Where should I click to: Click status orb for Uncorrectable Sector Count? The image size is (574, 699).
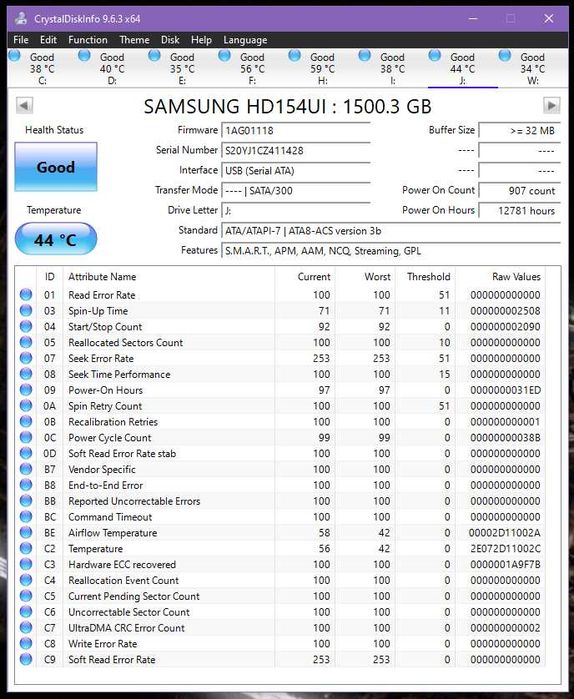[26, 612]
